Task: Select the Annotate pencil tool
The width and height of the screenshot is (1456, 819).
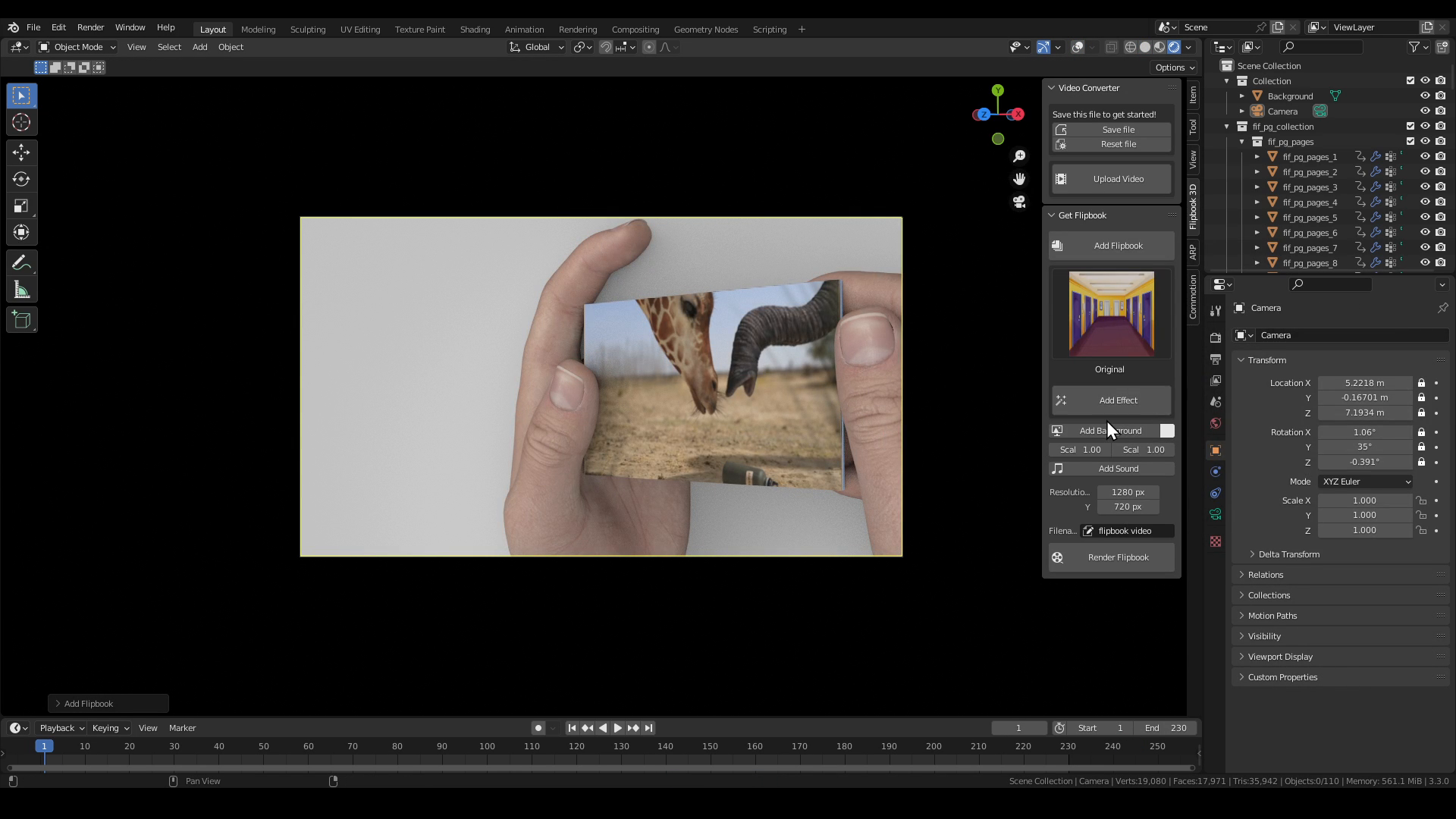Action: tap(21, 263)
